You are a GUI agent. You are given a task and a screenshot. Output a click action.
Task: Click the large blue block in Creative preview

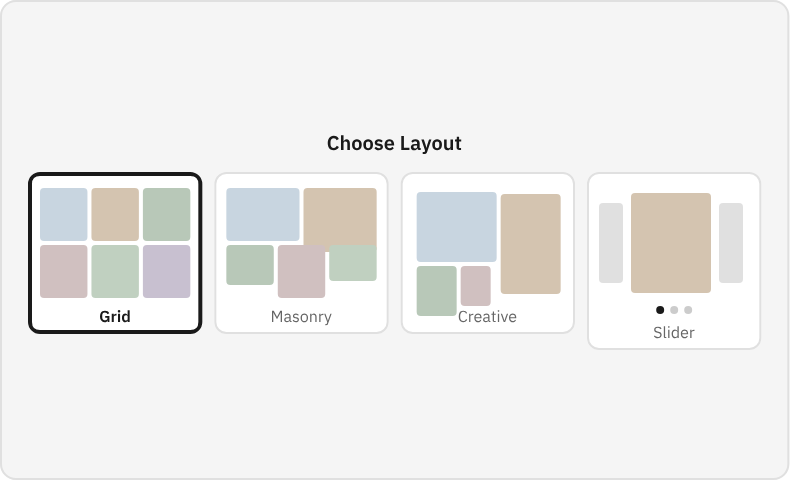457,227
